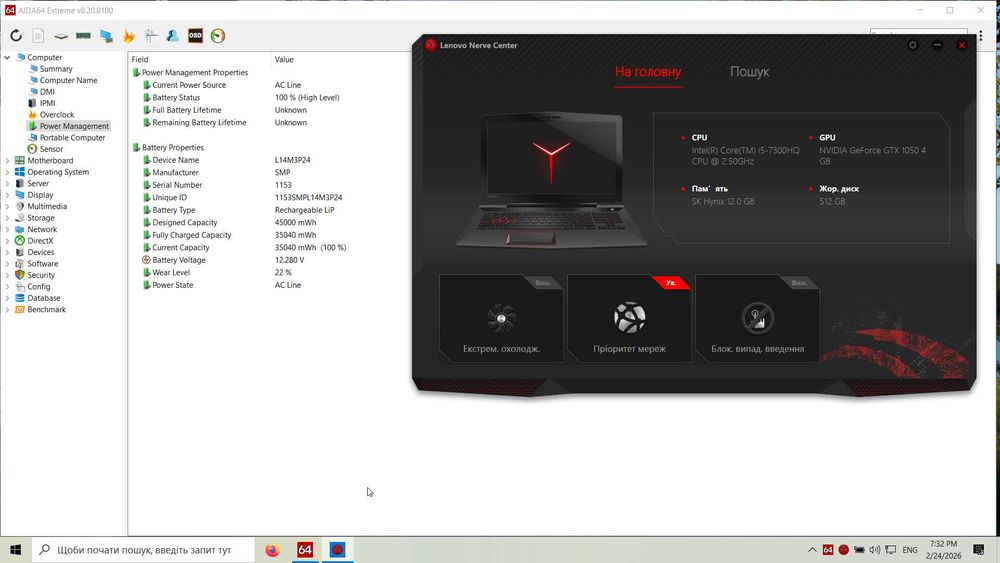Expand the Multimedia tree node
Viewport: 1000px width, 563px height.
(x=7, y=207)
